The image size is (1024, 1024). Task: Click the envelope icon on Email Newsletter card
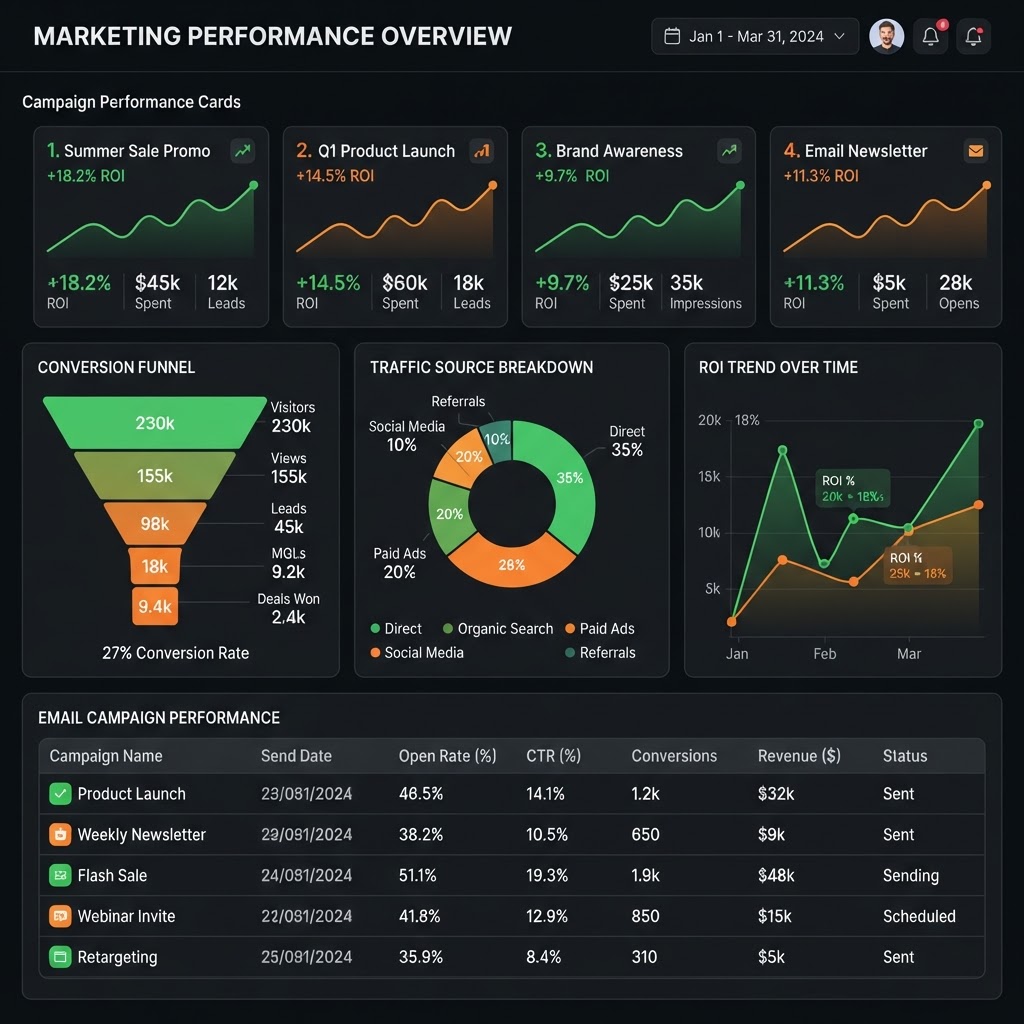pyautogui.click(x=976, y=151)
